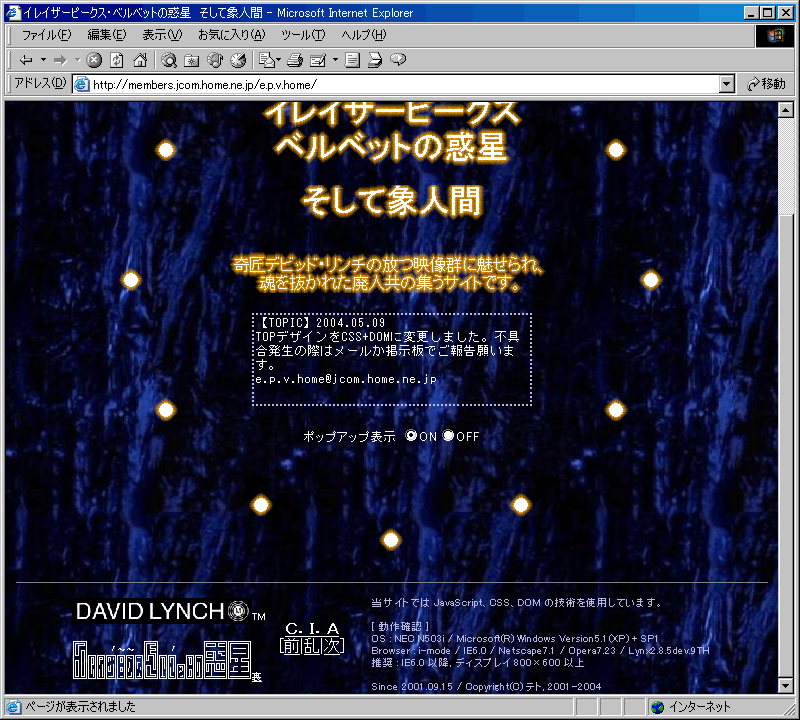Open the Media bar icon
Viewport: 800px width, 720px height.
215,60
